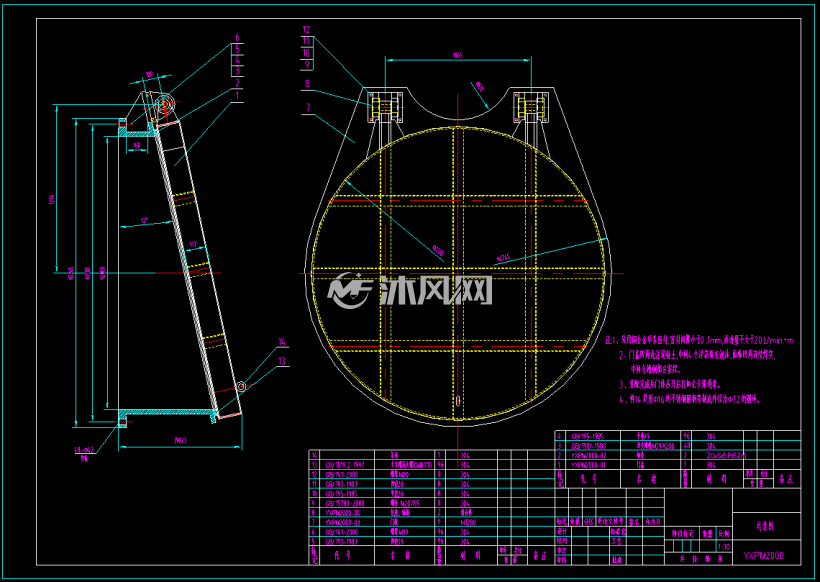This screenshot has width=820, height=582.
Task: Click the HT200 material entry
Action: pyautogui.click(x=465, y=522)
